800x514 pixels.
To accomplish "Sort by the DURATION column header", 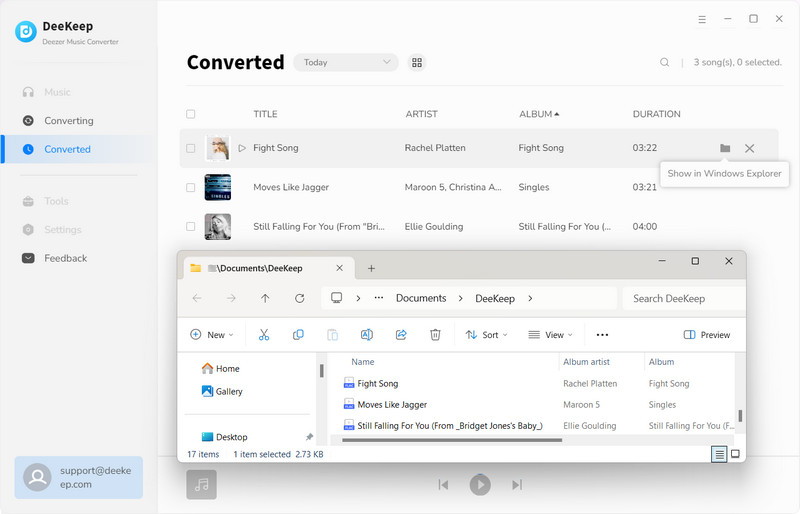I will point(657,114).
